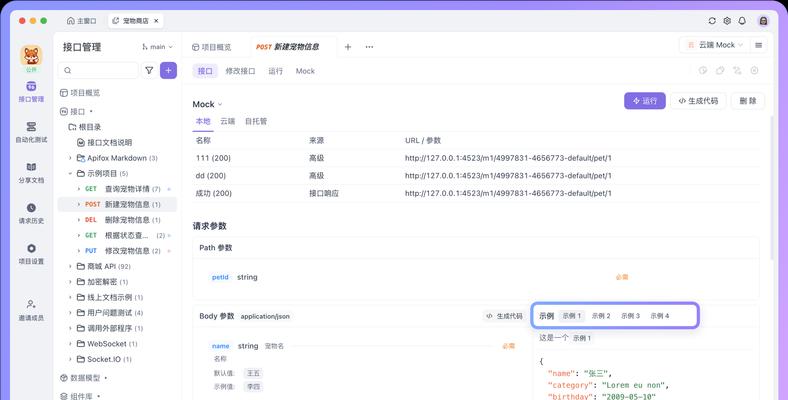Click the history clock icon in toolbar

click(703, 71)
